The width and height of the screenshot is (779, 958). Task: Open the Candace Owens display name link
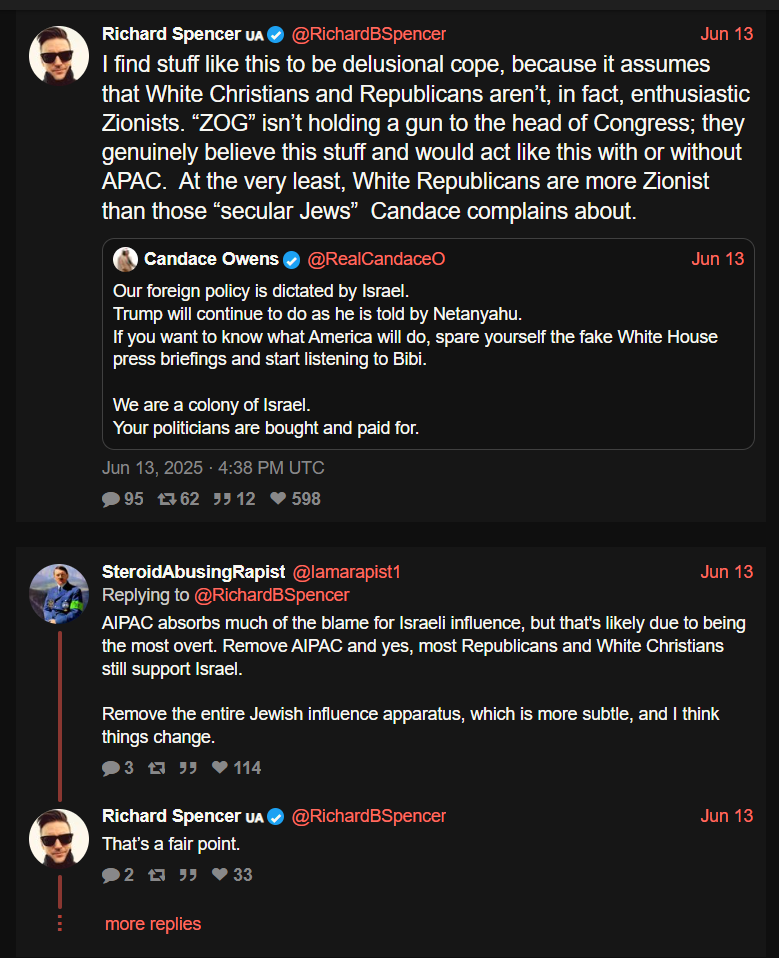[x=211, y=259]
